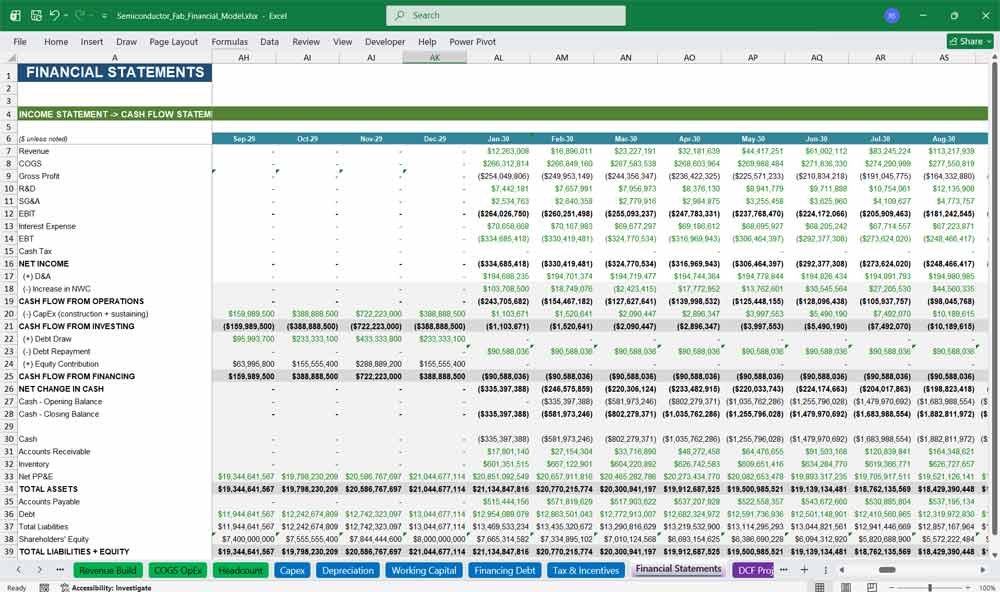
Task: Switch to Page Break Preview
Action: (x=871, y=588)
